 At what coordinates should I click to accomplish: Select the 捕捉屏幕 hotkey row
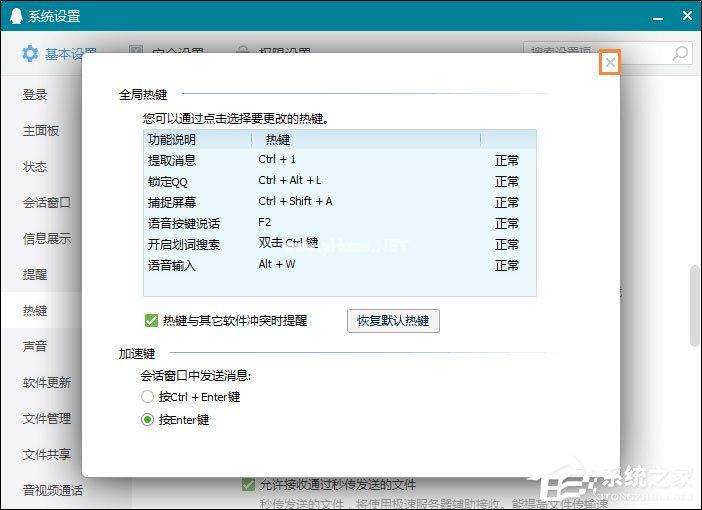tap(339, 202)
